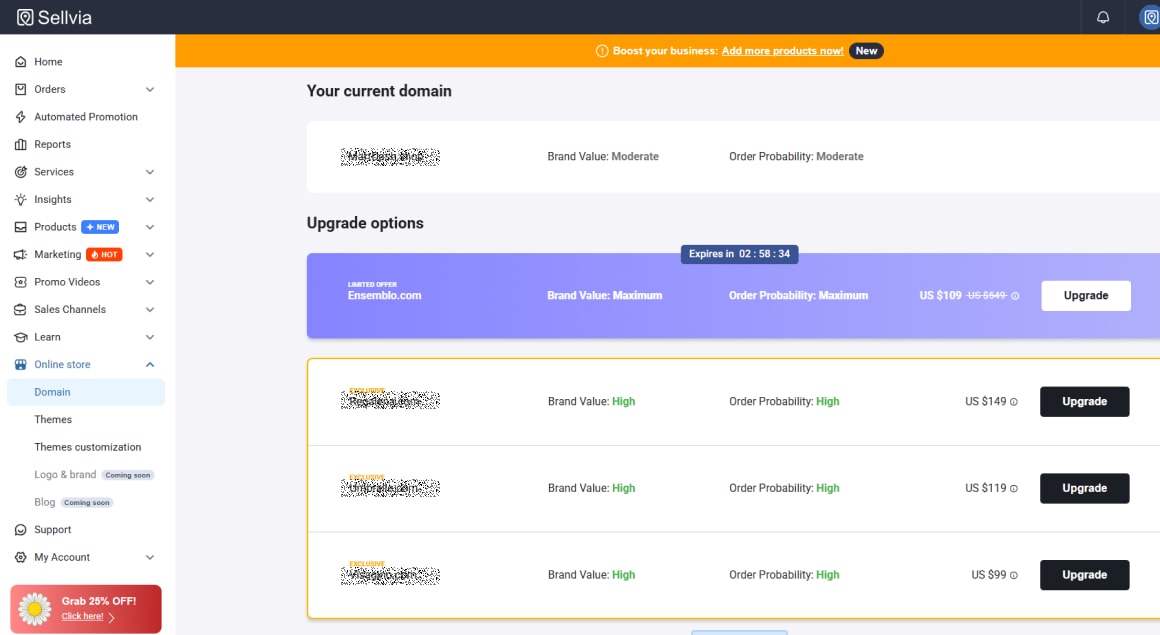Click the Grab 25% OFF promo banner
Image resolution: width=1160 pixels, height=635 pixels.
(85, 608)
